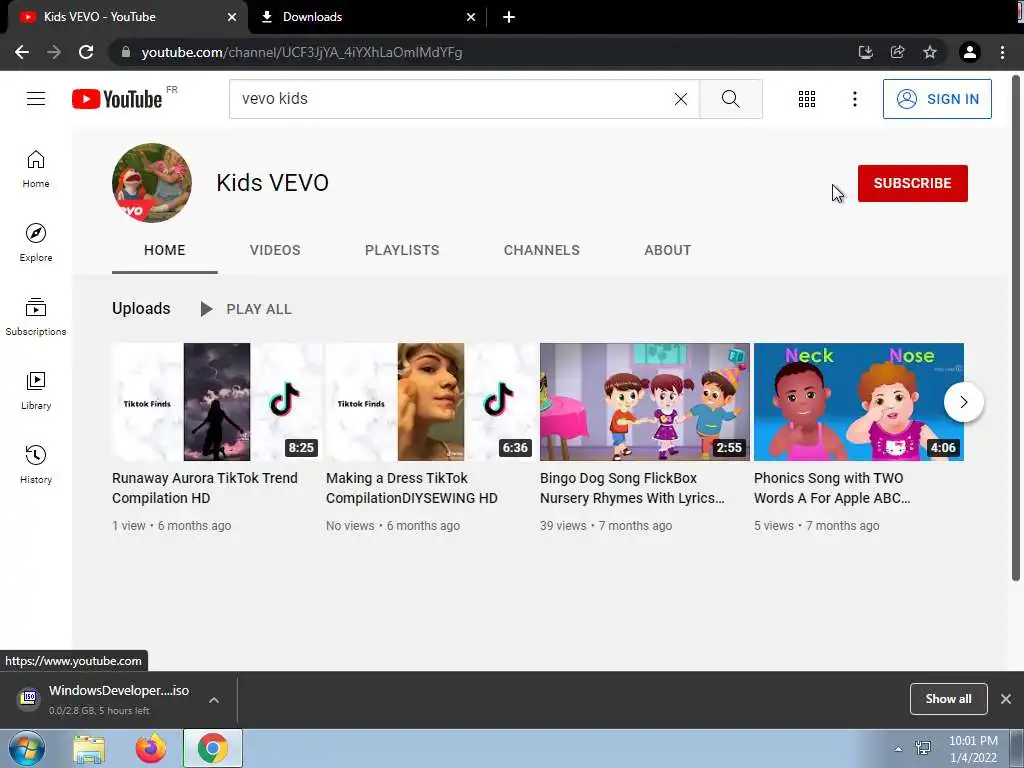This screenshot has width=1024, height=768.
Task: Click the ISO file icon in downloads bar
Action: [x=29, y=698]
